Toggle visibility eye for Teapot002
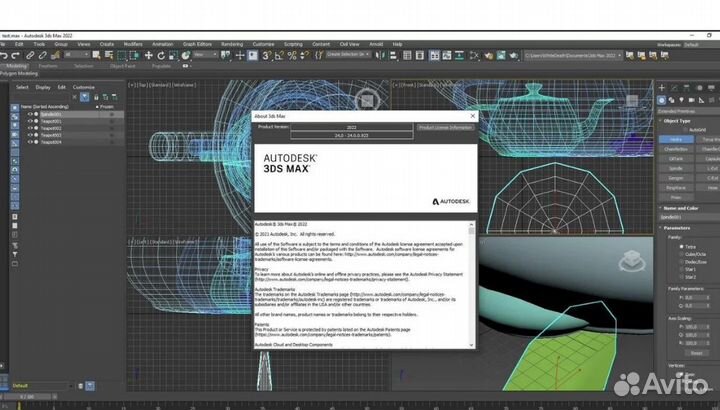The height and width of the screenshot is (410, 720). tap(30, 128)
